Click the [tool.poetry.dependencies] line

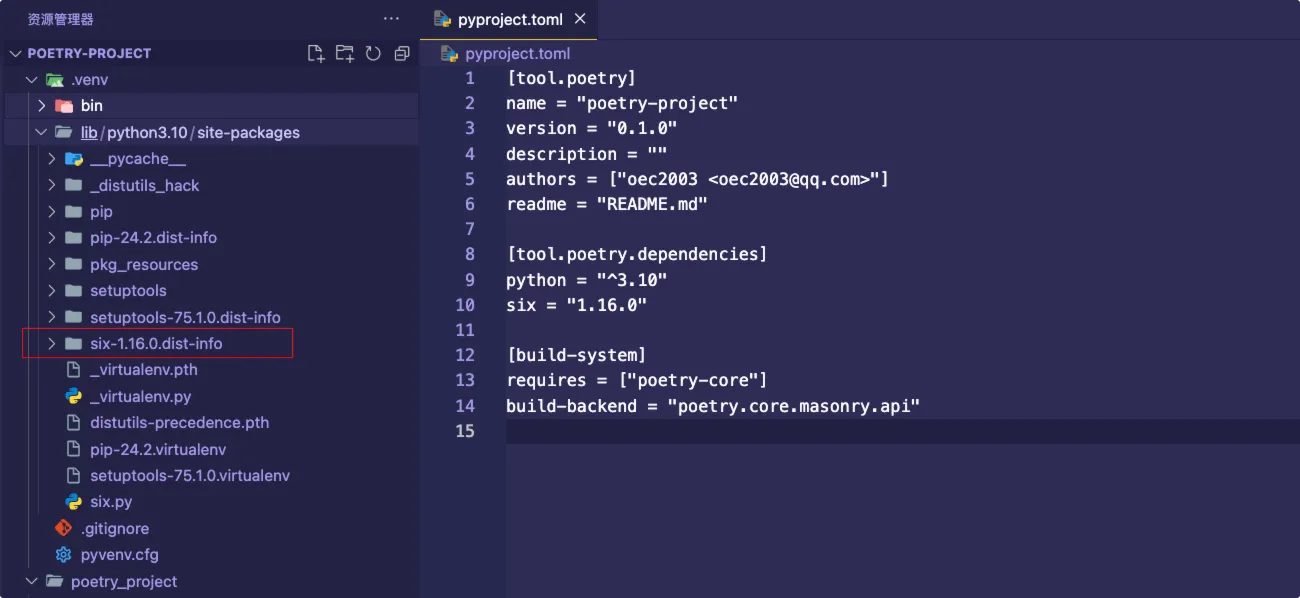tap(636, 254)
